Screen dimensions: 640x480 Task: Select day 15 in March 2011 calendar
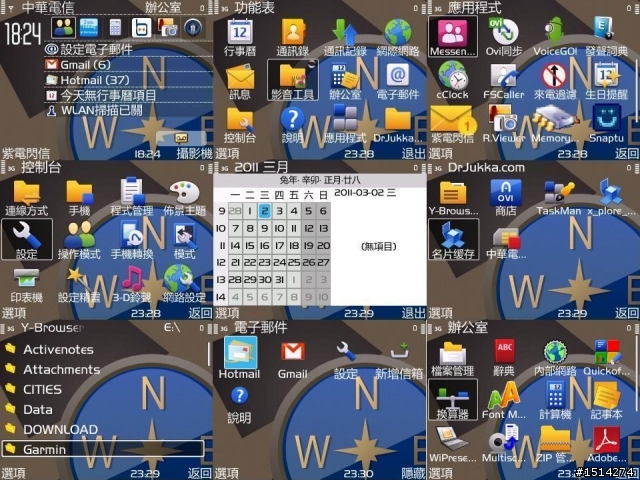click(x=250, y=245)
